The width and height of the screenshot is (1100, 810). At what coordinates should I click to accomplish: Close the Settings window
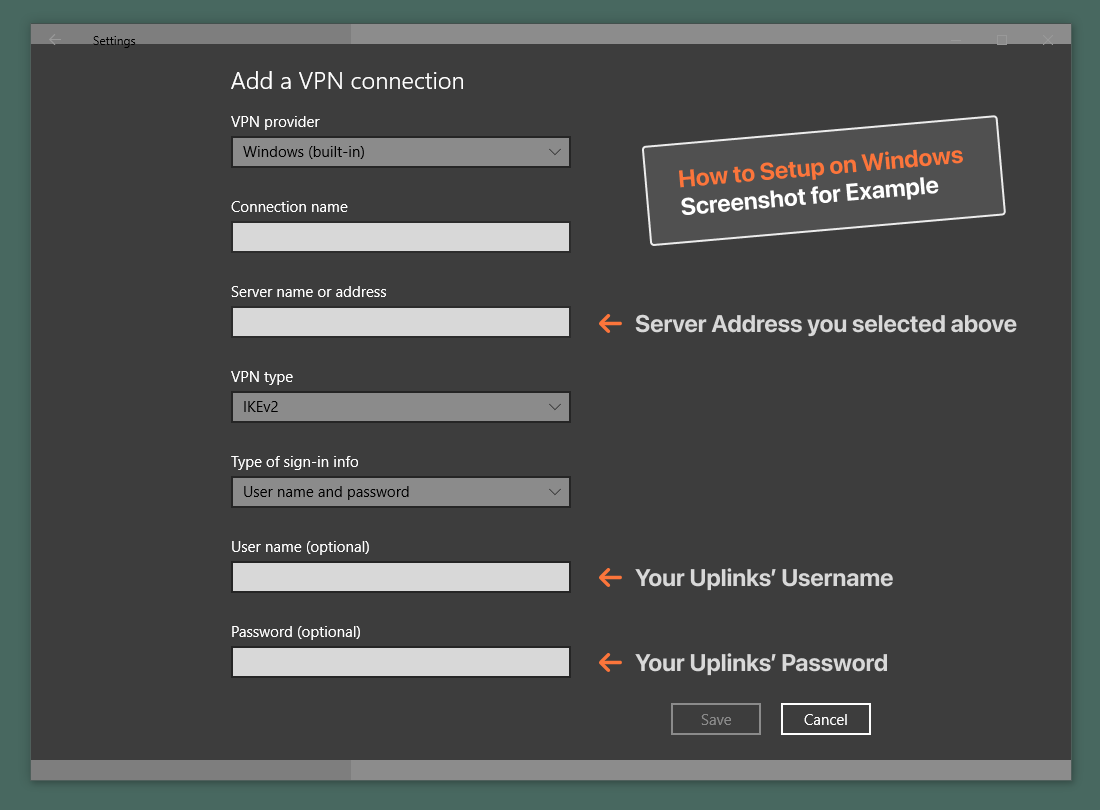(x=1048, y=40)
